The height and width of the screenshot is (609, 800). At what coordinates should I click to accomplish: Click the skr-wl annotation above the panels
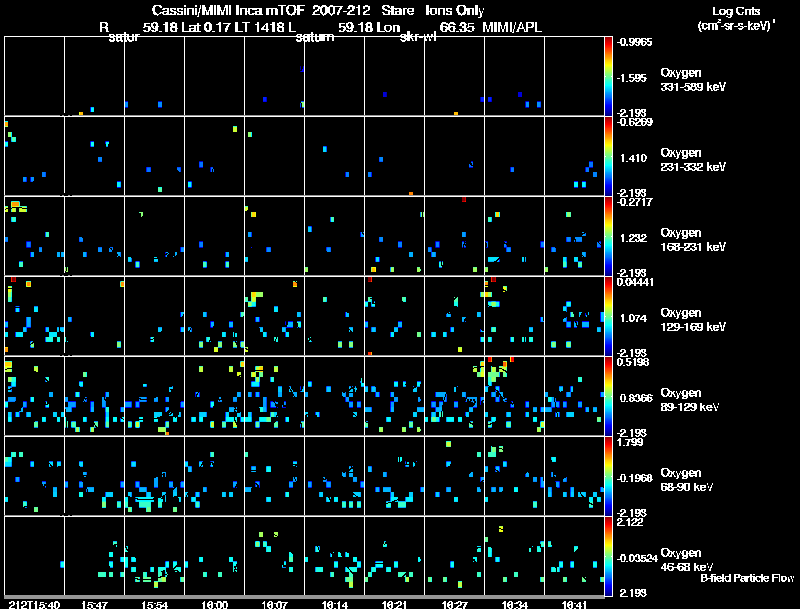click(418, 37)
